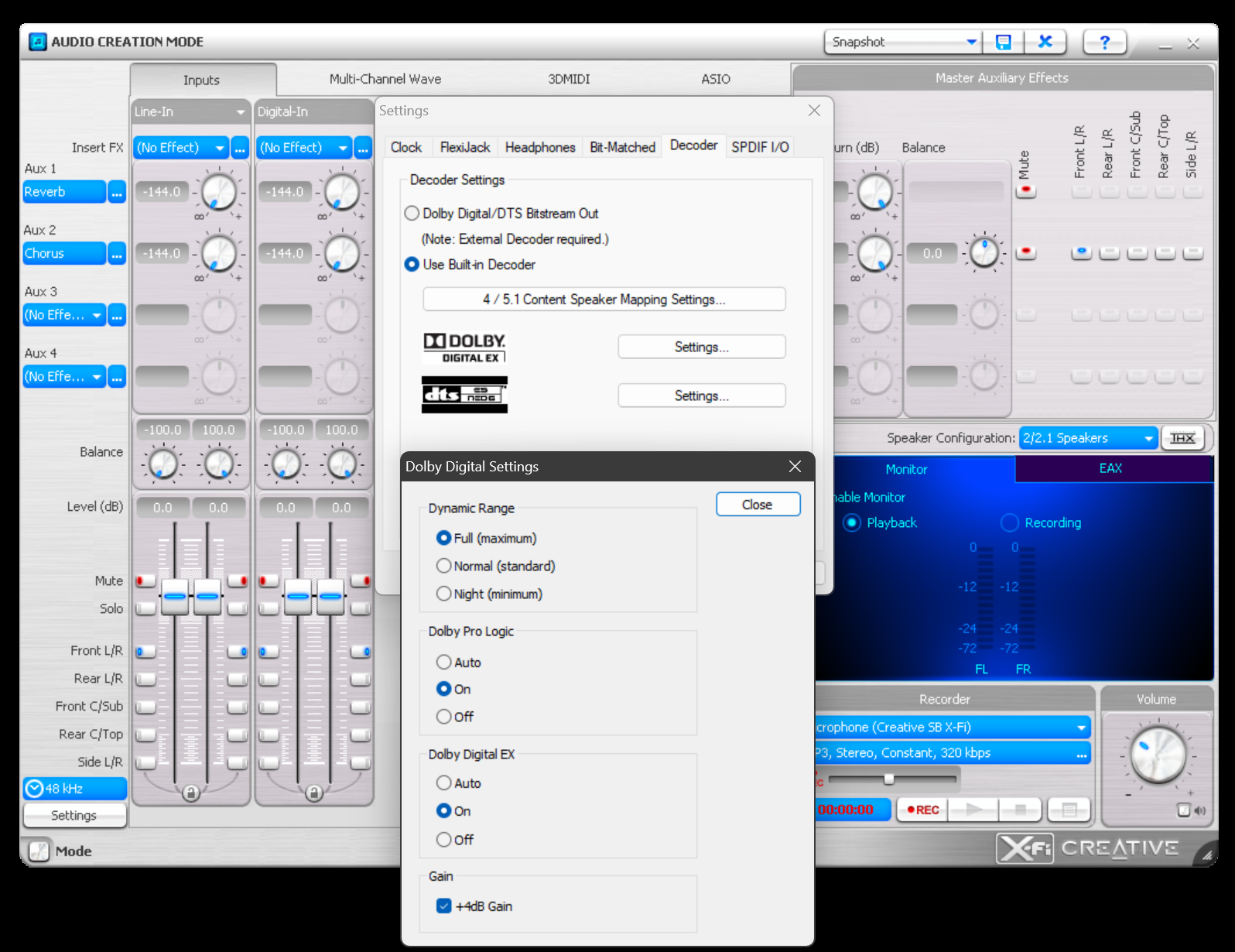The image size is (1235, 952).
Task: Open recorder source Microphone dropdown
Action: (x=952, y=728)
